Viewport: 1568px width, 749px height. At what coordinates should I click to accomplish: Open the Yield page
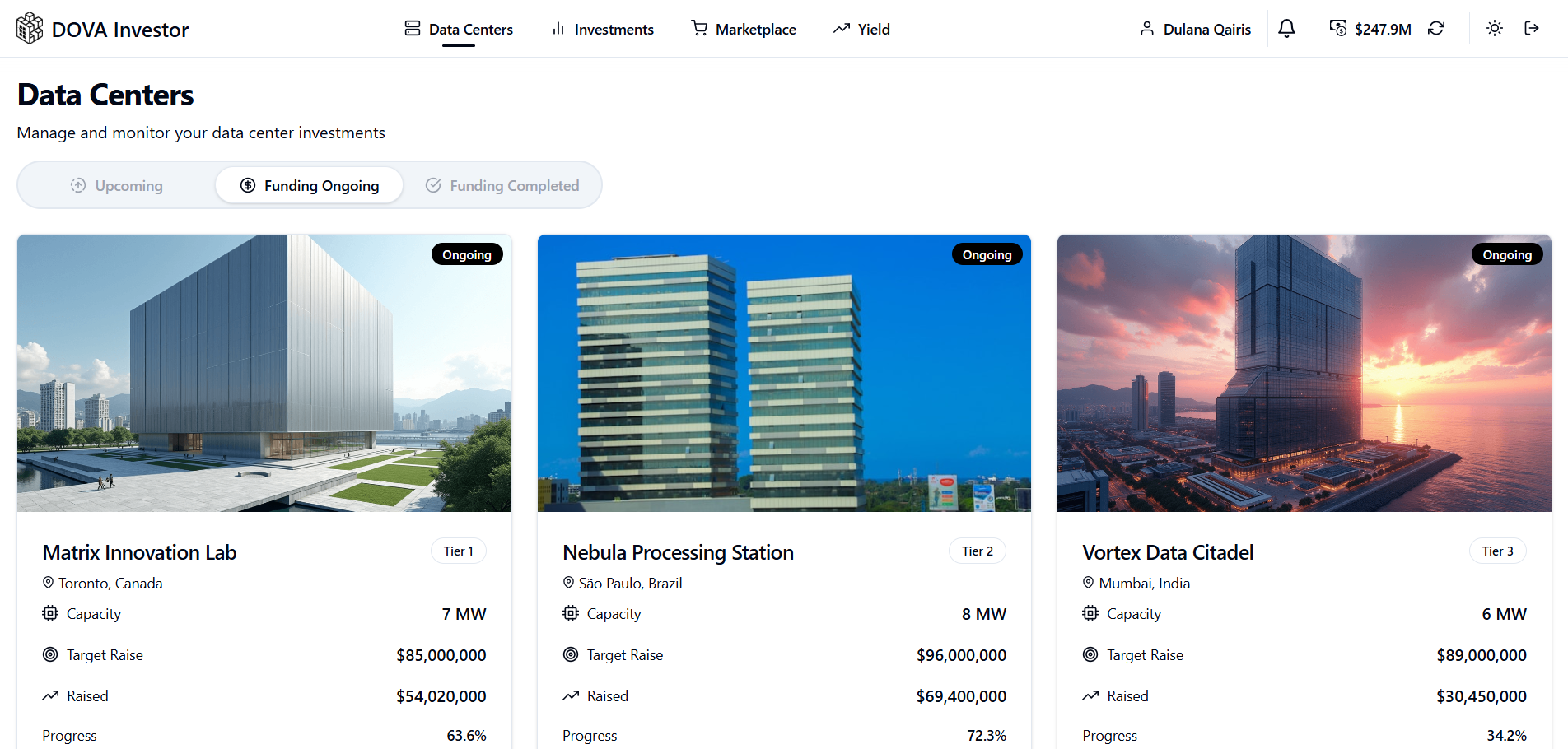click(861, 29)
